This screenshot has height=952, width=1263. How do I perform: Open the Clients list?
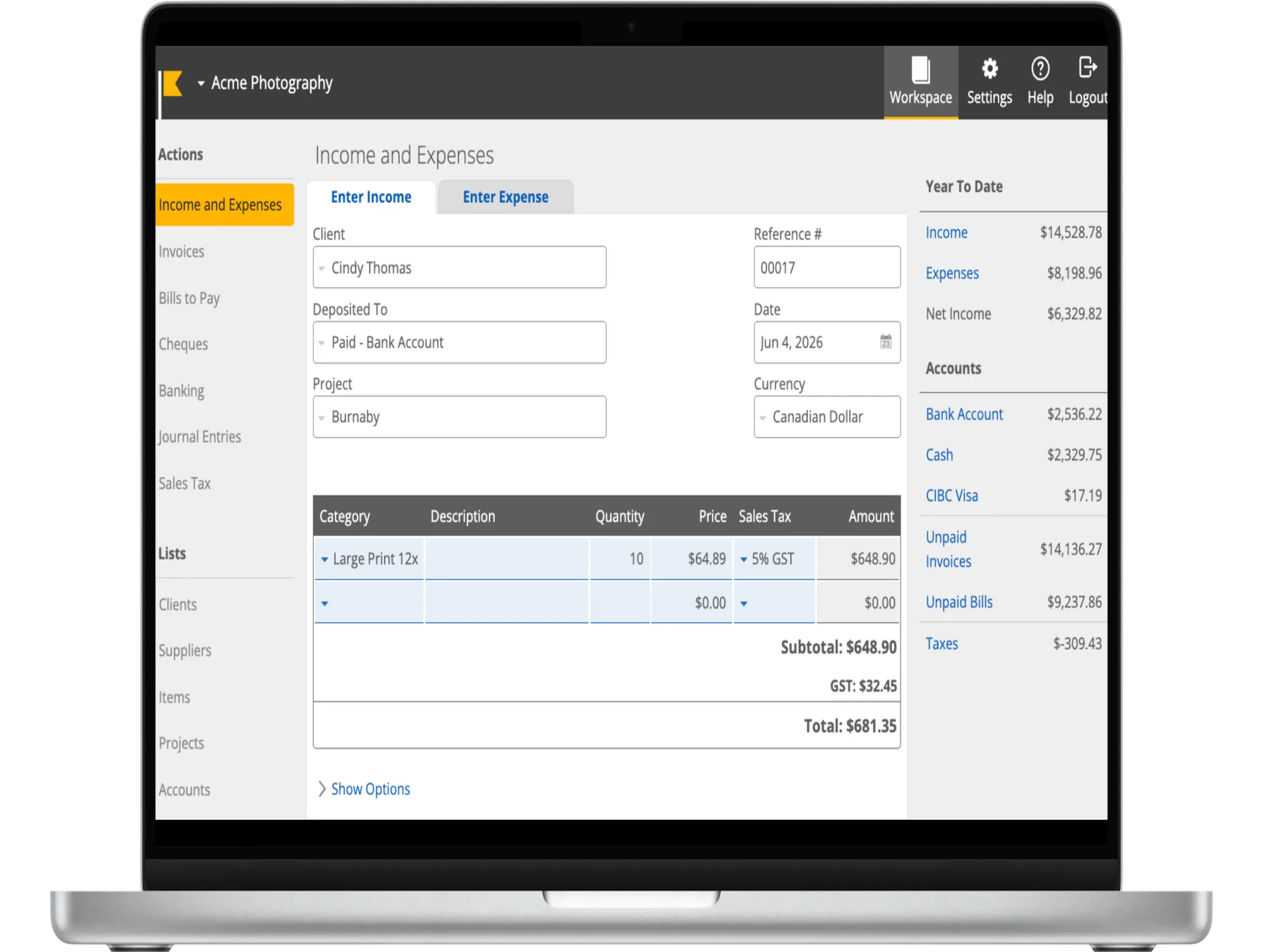pyautogui.click(x=177, y=605)
